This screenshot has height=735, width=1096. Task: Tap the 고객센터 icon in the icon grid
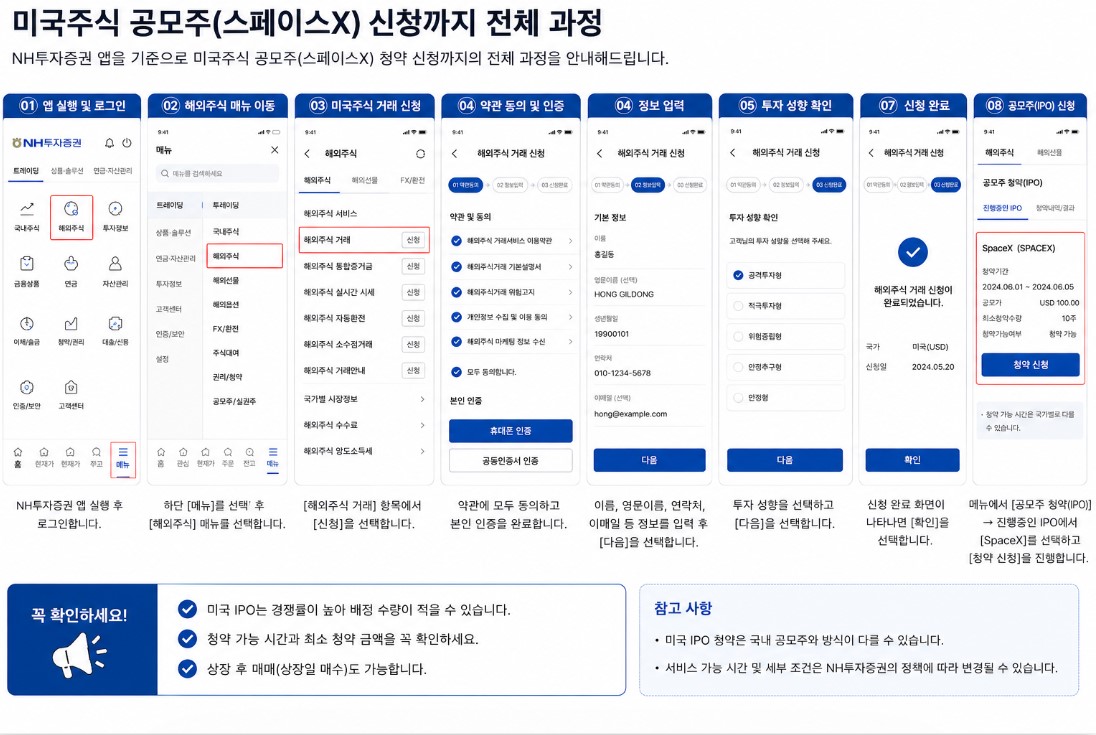71,387
